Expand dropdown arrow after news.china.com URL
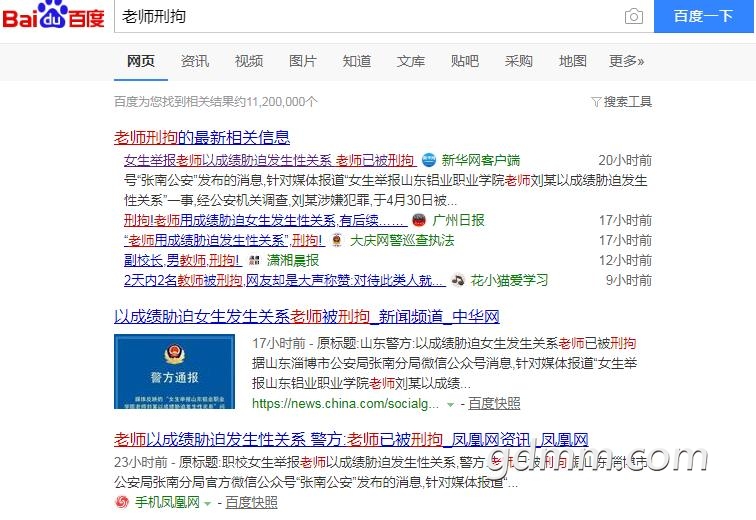The image size is (756, 520). click(x=450, y=405)
